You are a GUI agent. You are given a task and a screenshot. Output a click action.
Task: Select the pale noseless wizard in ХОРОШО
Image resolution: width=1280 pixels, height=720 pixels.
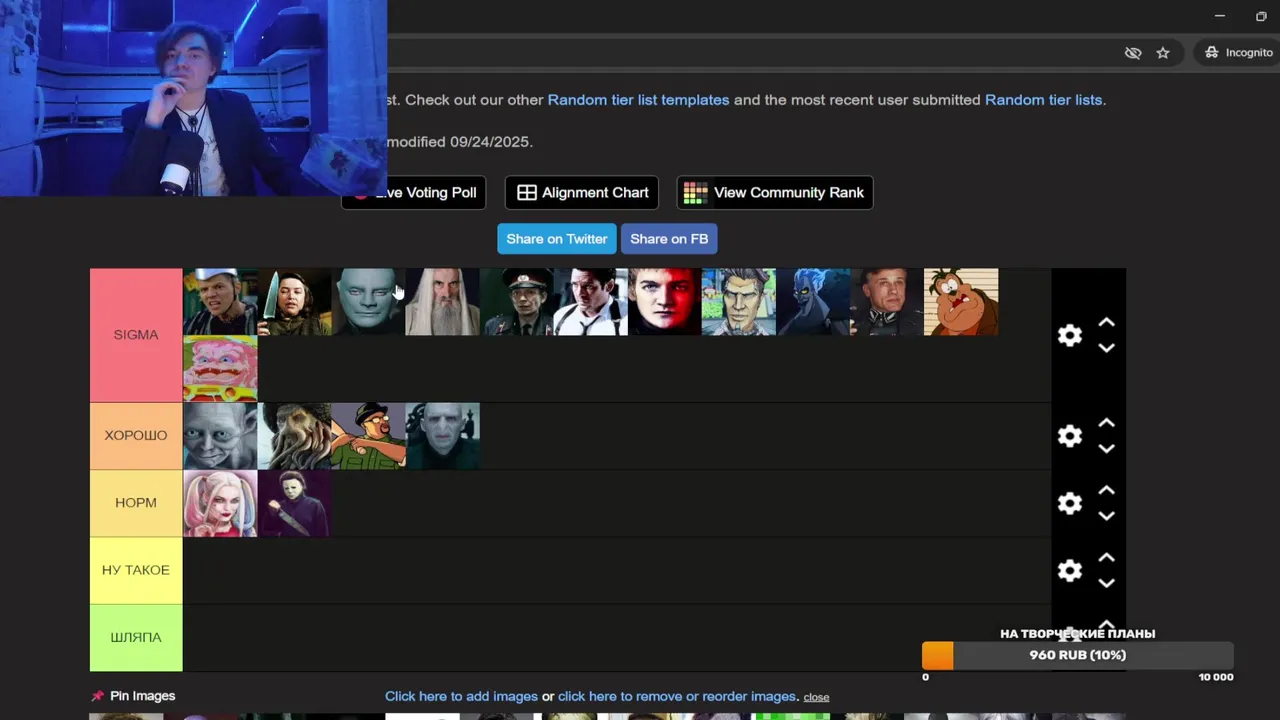[442, 436]
